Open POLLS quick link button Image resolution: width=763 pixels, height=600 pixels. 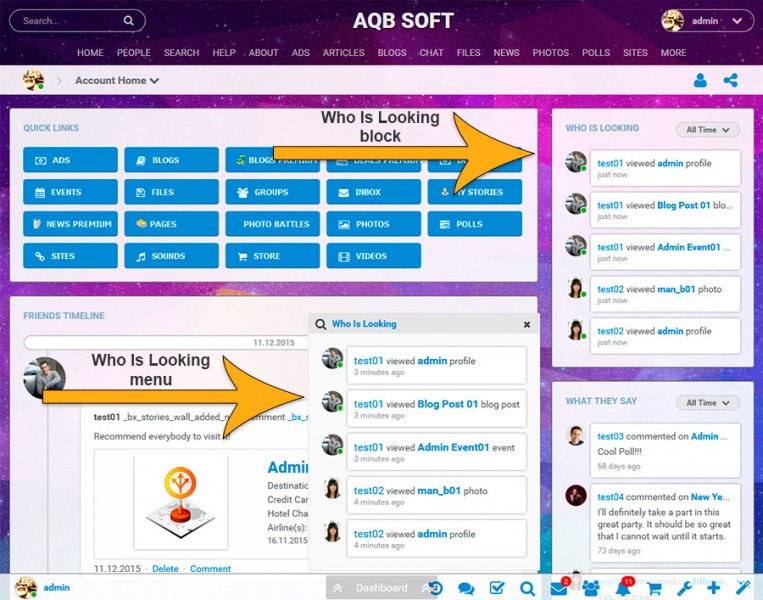pyautogui.click(x=475, y=224)
